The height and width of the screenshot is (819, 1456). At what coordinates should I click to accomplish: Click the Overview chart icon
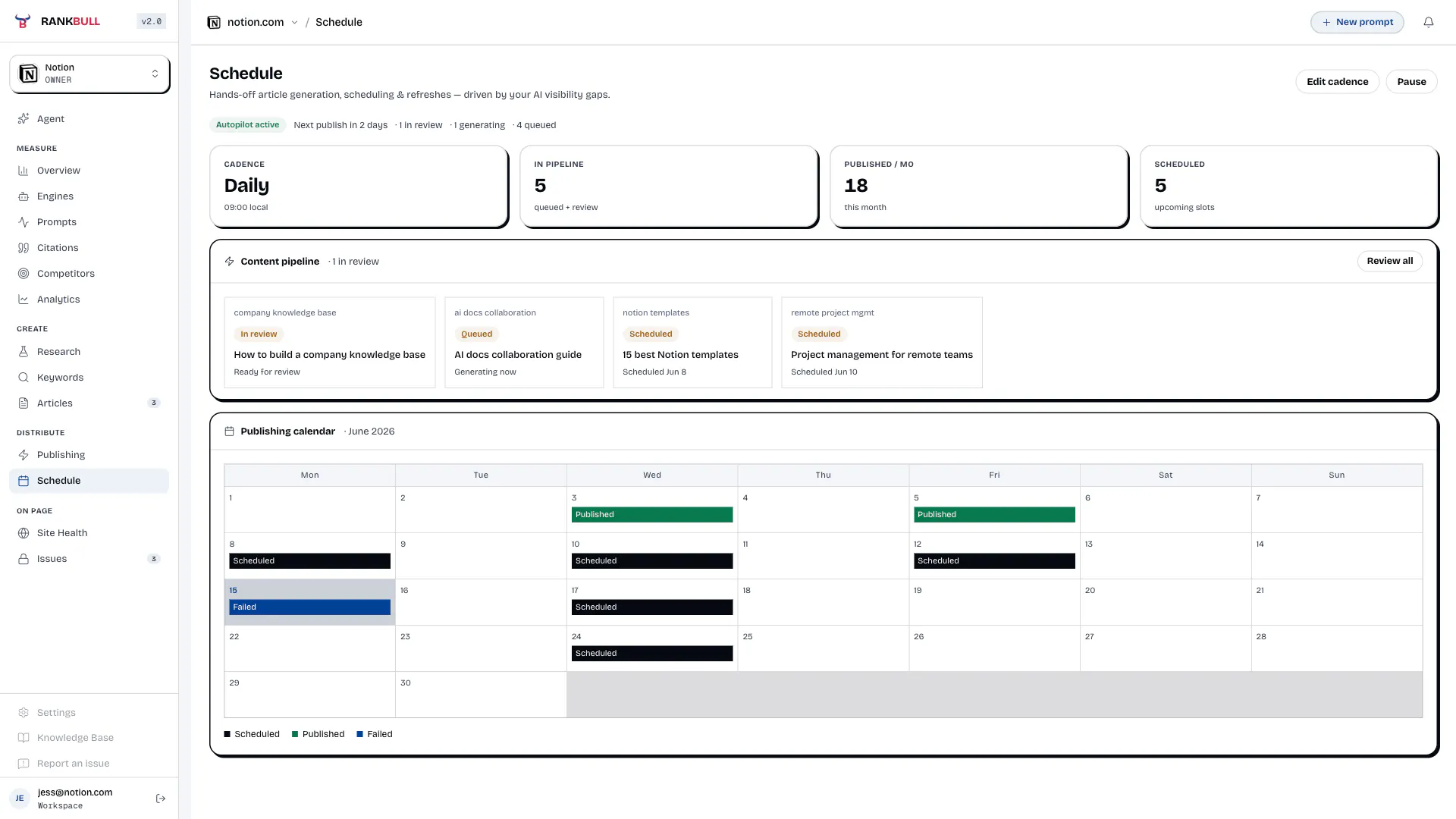[x=24, y=171]
